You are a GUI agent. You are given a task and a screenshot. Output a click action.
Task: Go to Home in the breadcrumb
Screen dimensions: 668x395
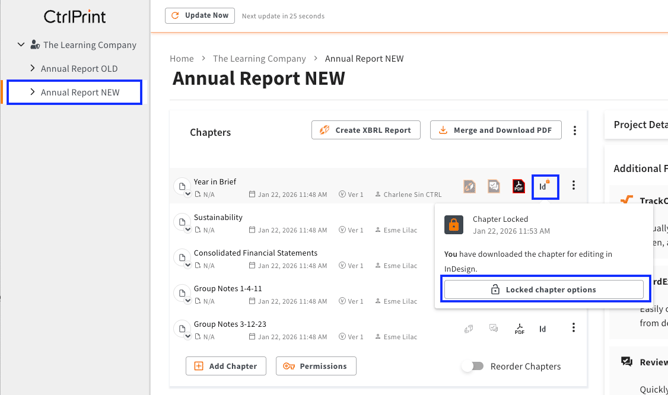point(181,58)
